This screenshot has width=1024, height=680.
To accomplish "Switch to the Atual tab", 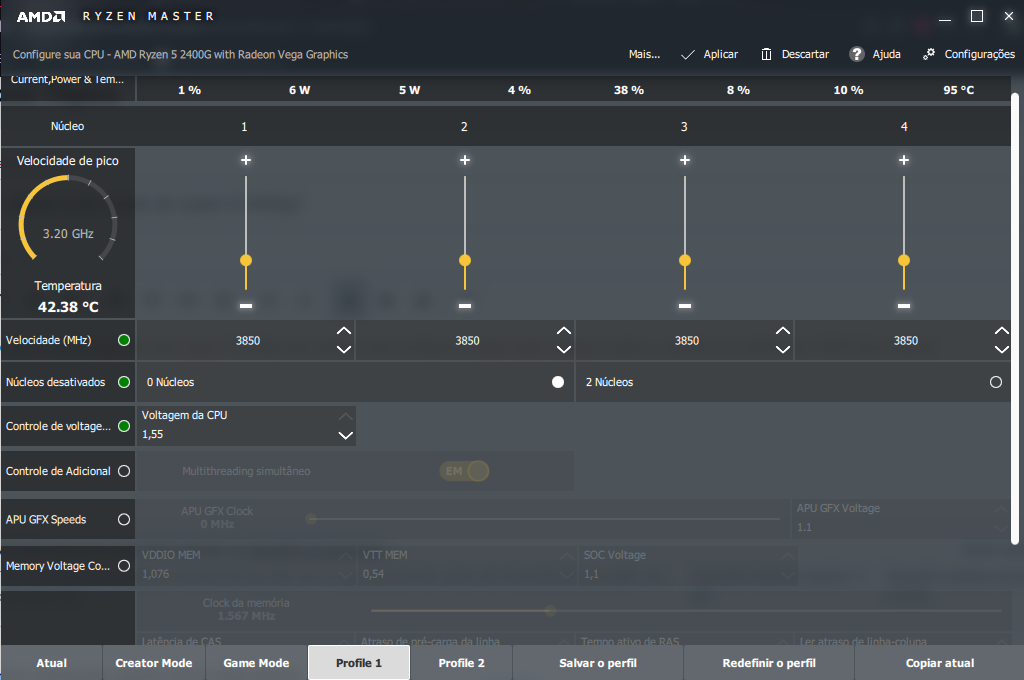I will click(52, 663).
